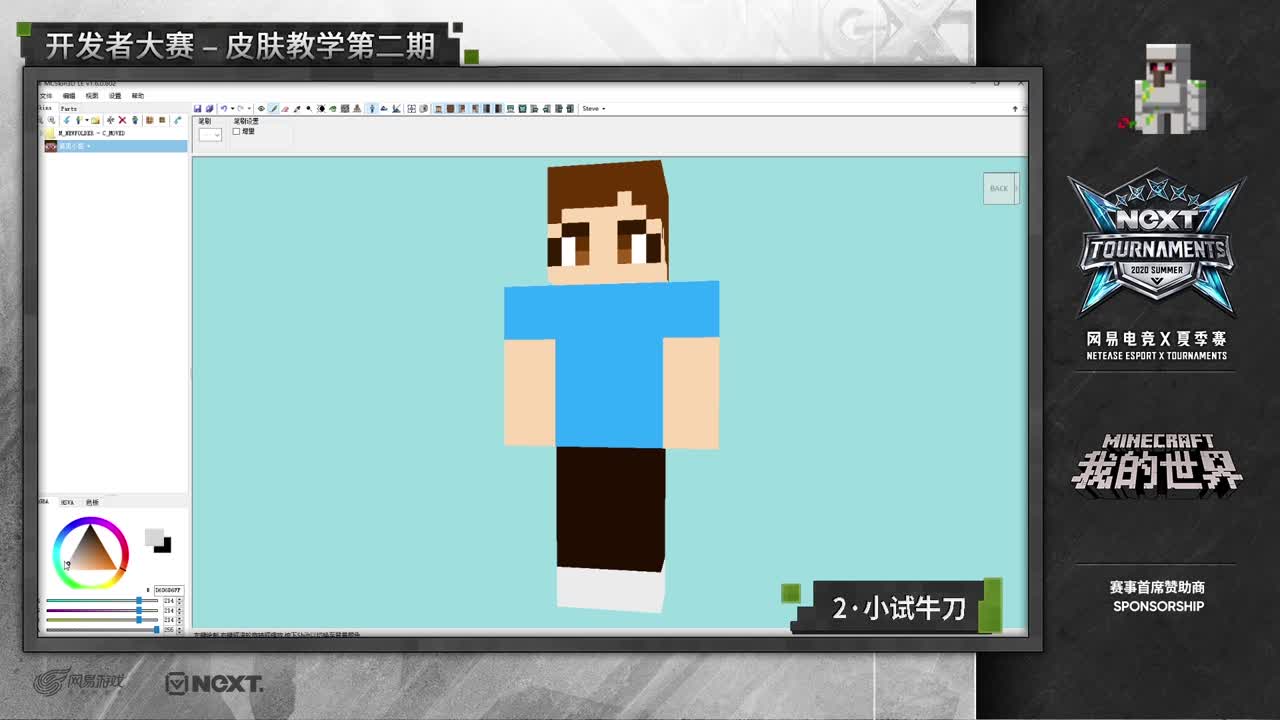Open the 设置 menu
The width and height of the screenshot is (1280, 720).
[x=115, y=96]
